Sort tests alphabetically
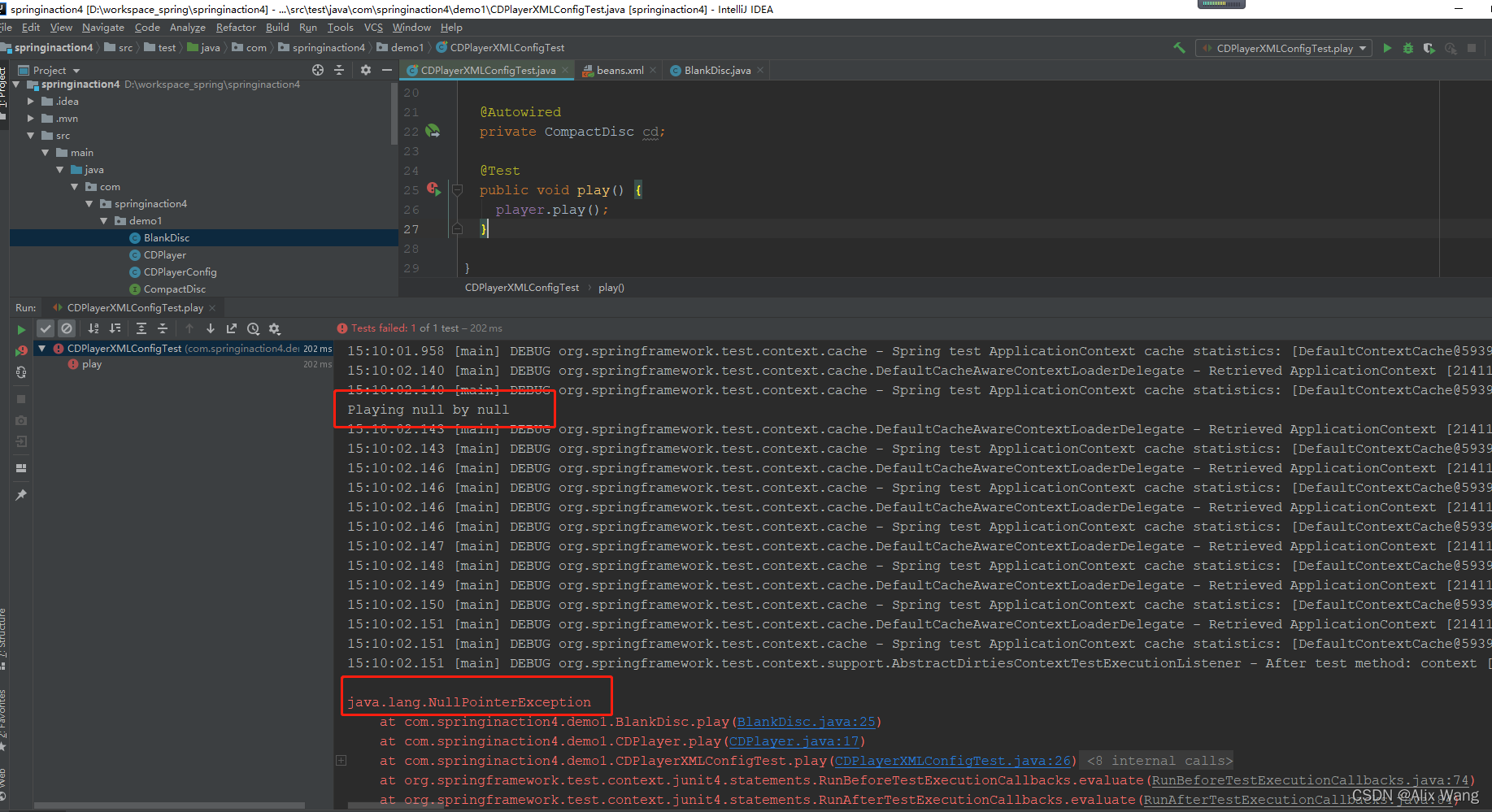1492x812 pixels. (x=94, y=328)
